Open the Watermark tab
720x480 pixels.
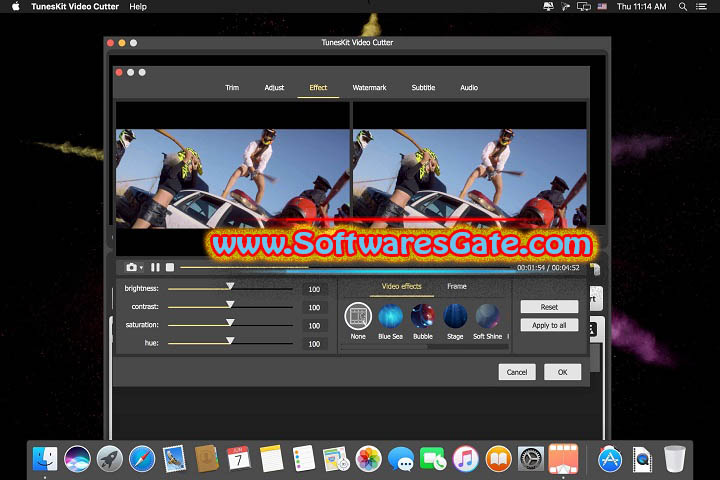(x=369, y=87)
